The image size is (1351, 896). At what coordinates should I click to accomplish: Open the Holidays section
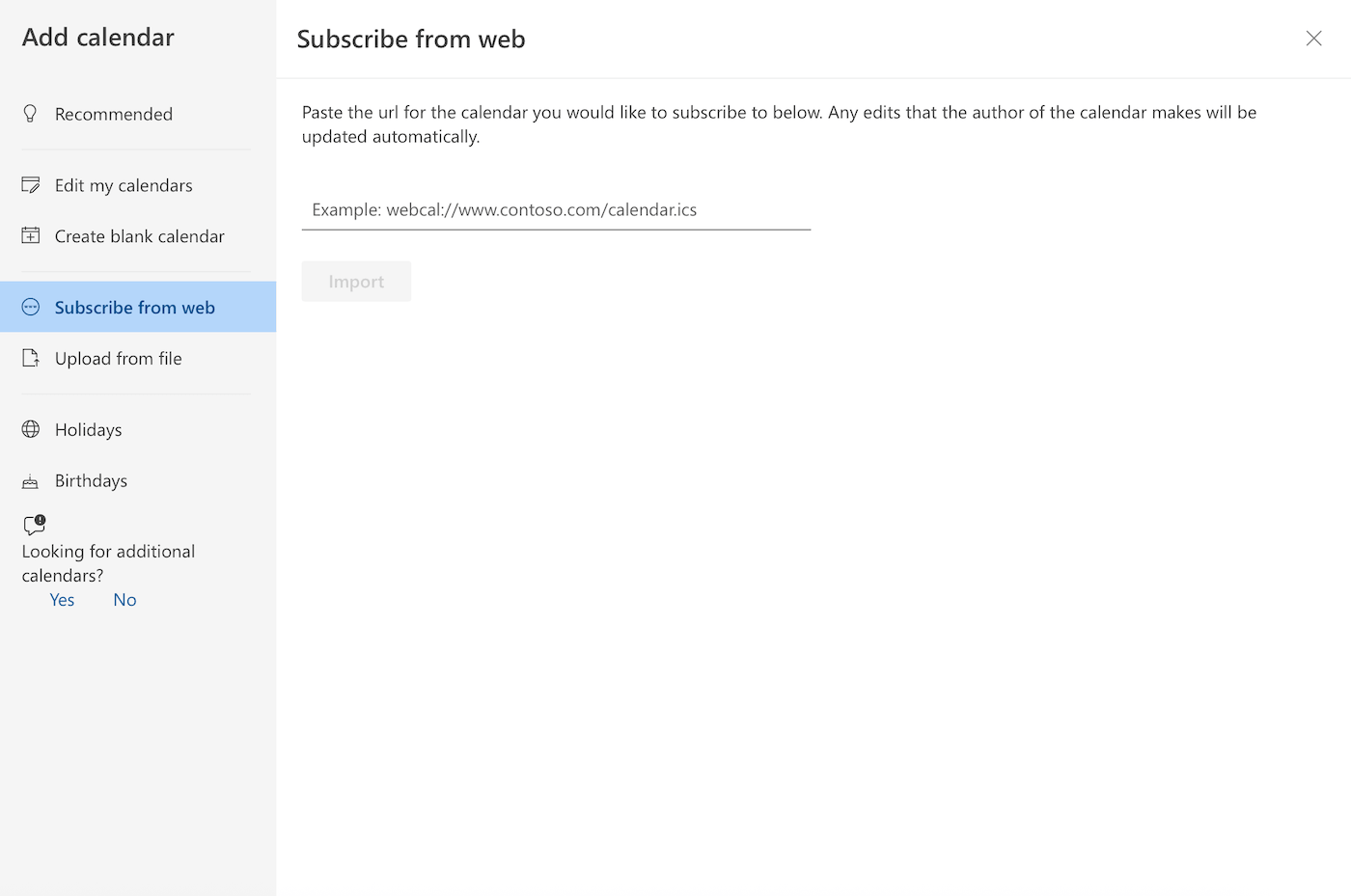point(88,429)
